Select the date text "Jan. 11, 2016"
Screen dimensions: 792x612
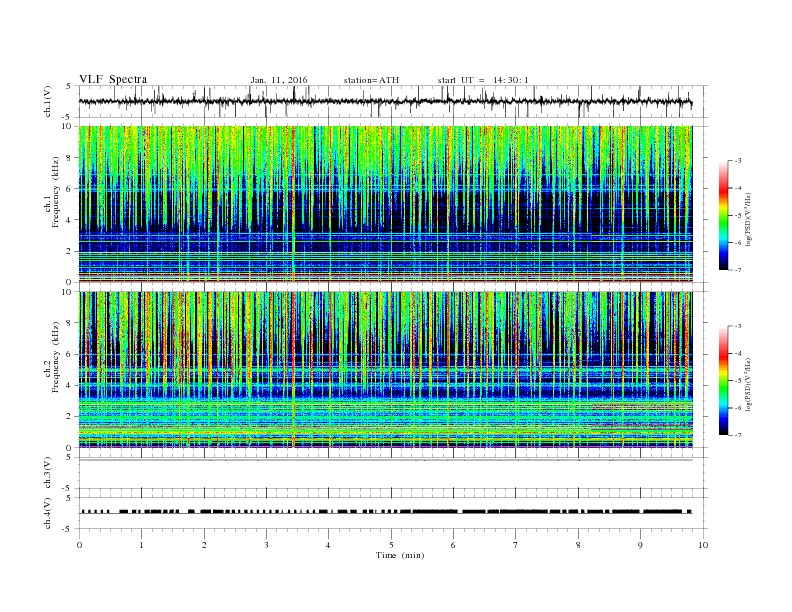point(279,80)
